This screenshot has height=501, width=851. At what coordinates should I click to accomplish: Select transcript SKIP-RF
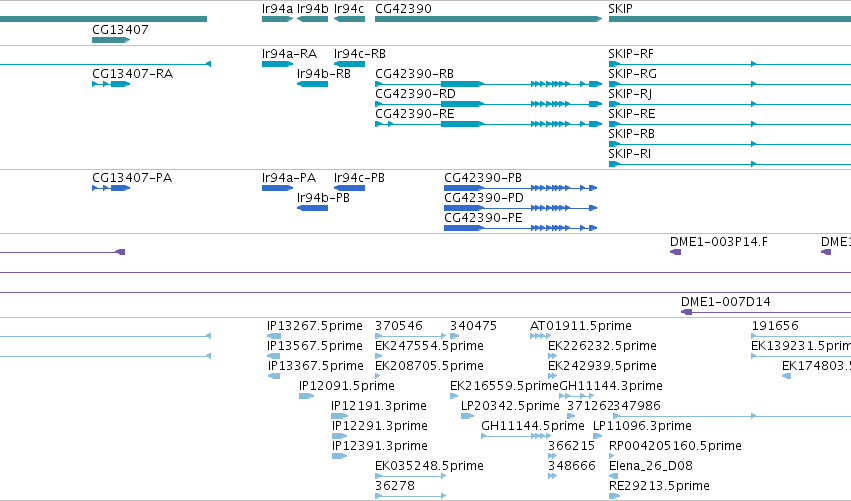point(730,64)
